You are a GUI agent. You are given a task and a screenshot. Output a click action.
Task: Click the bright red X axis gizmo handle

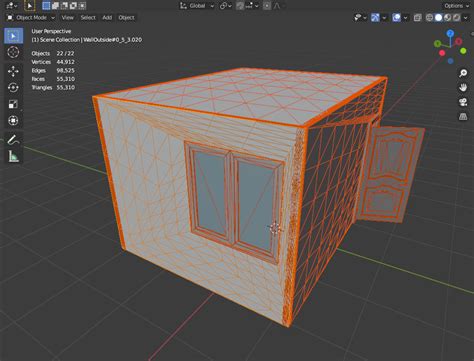442,53
